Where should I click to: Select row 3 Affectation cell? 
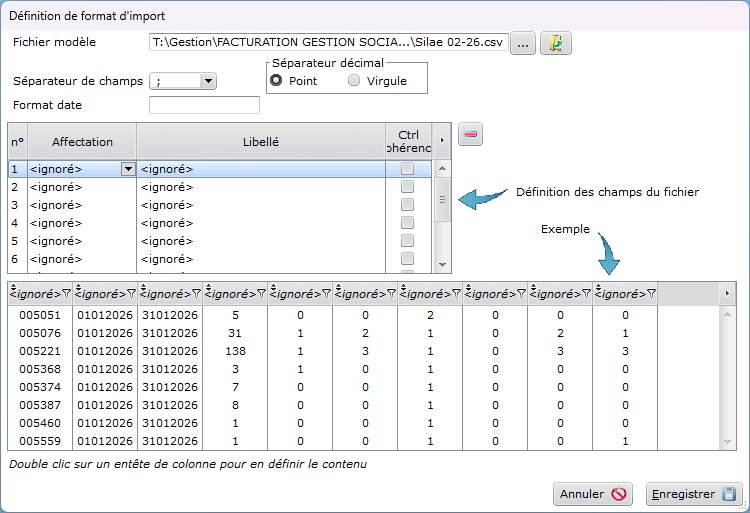tap(82, 205)
